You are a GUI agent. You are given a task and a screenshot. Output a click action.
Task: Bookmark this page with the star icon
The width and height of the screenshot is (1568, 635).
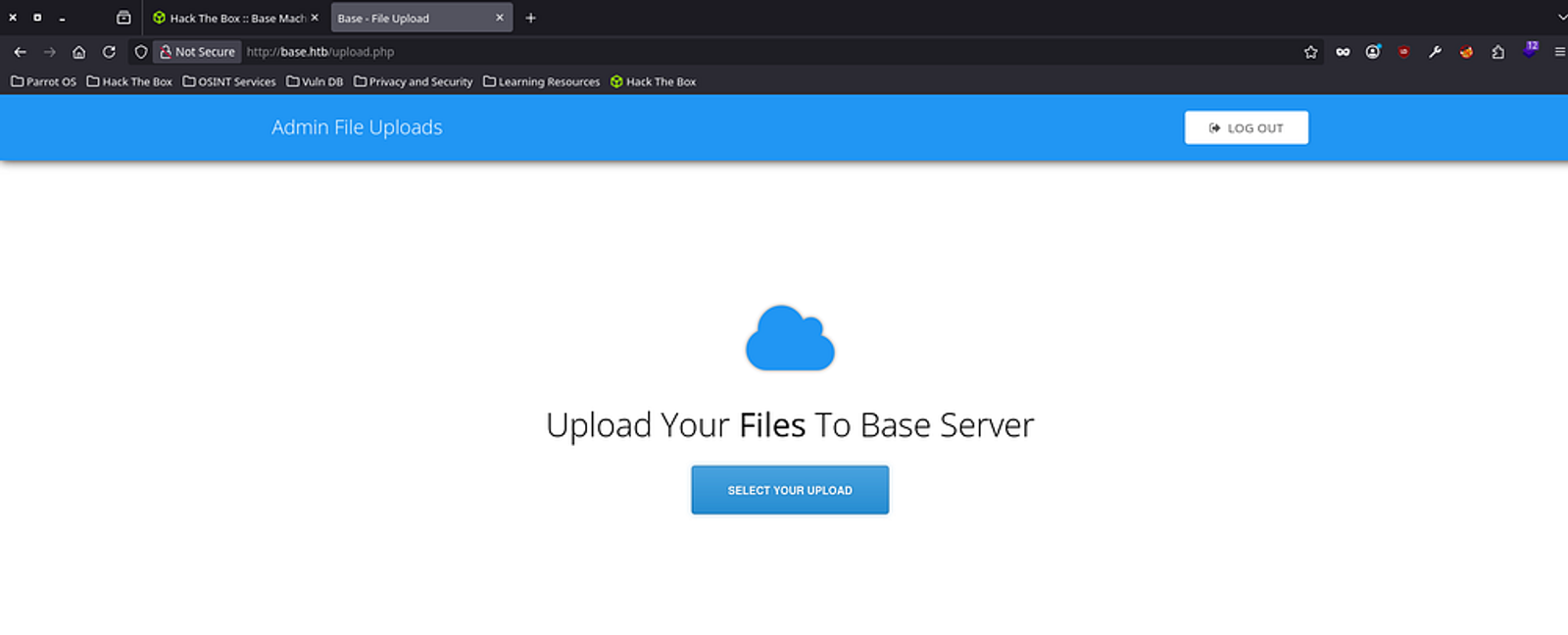coord(1310,52)
